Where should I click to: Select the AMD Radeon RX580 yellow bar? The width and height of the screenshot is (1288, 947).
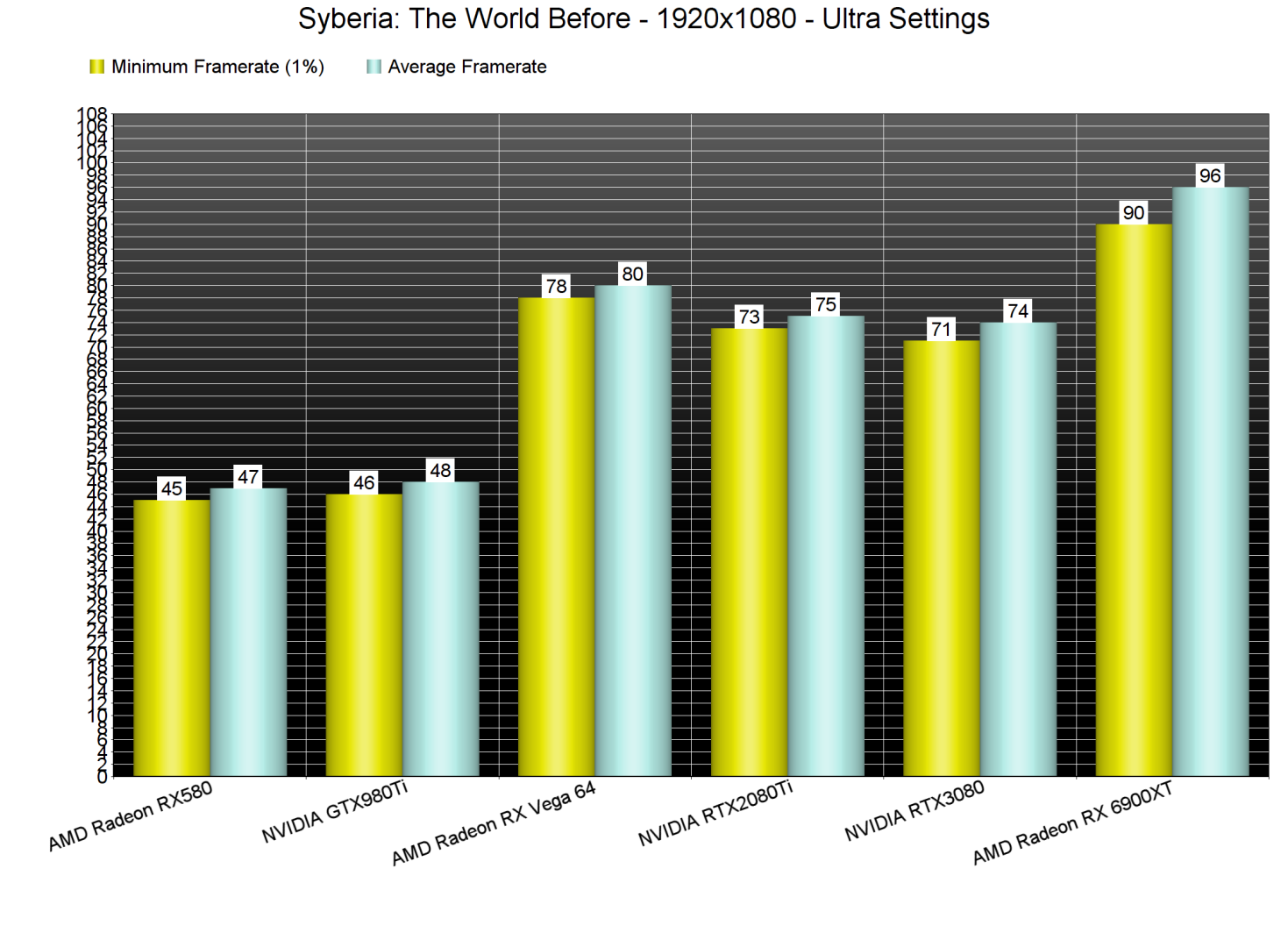pyautogui.click(x=172, y=637)
